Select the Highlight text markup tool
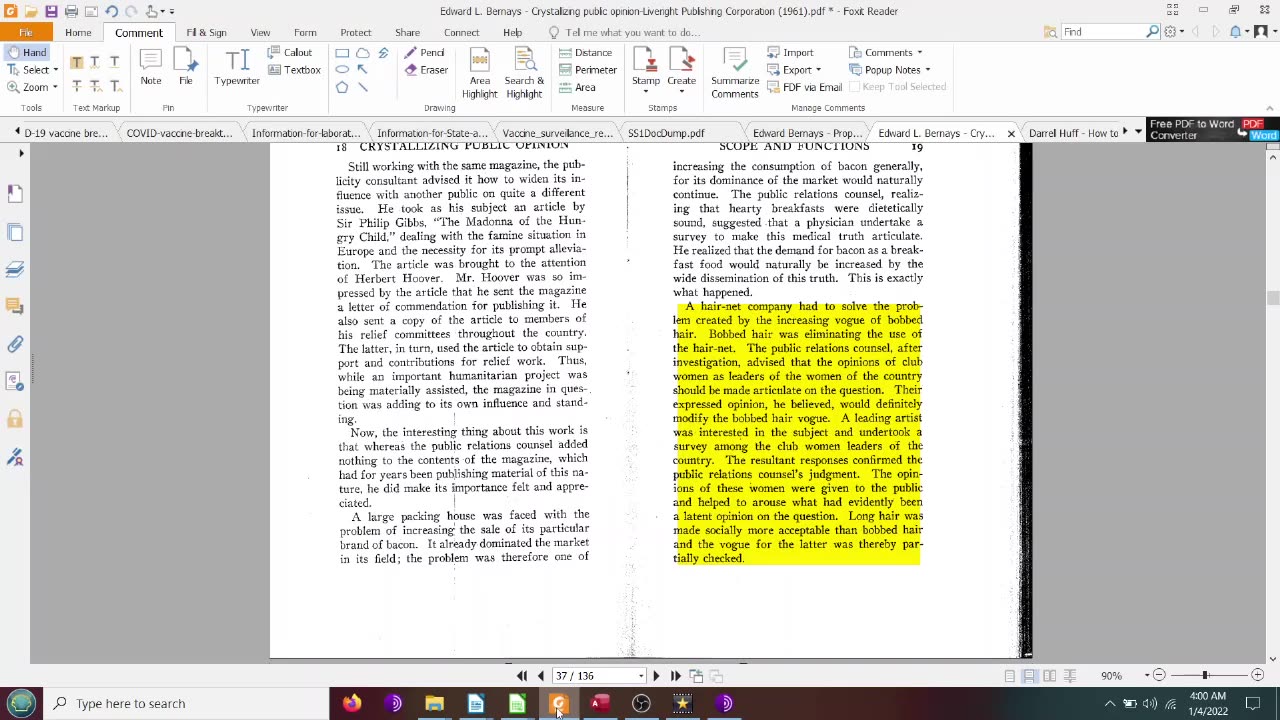Image resolution: width=1280 pixels, height=720 pixels. click(76, 63)
